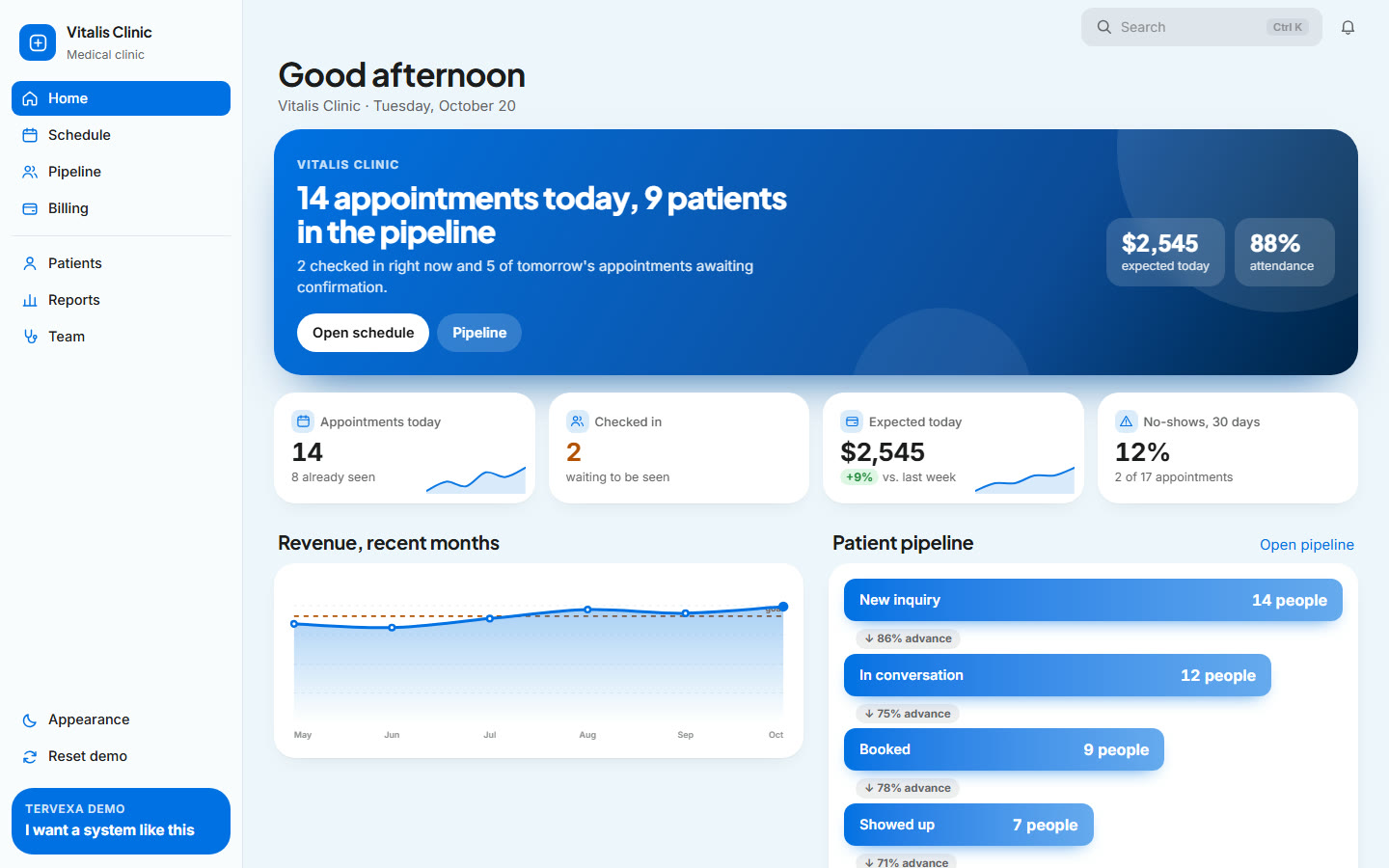Click the Expected today card icon

(852, 421)
